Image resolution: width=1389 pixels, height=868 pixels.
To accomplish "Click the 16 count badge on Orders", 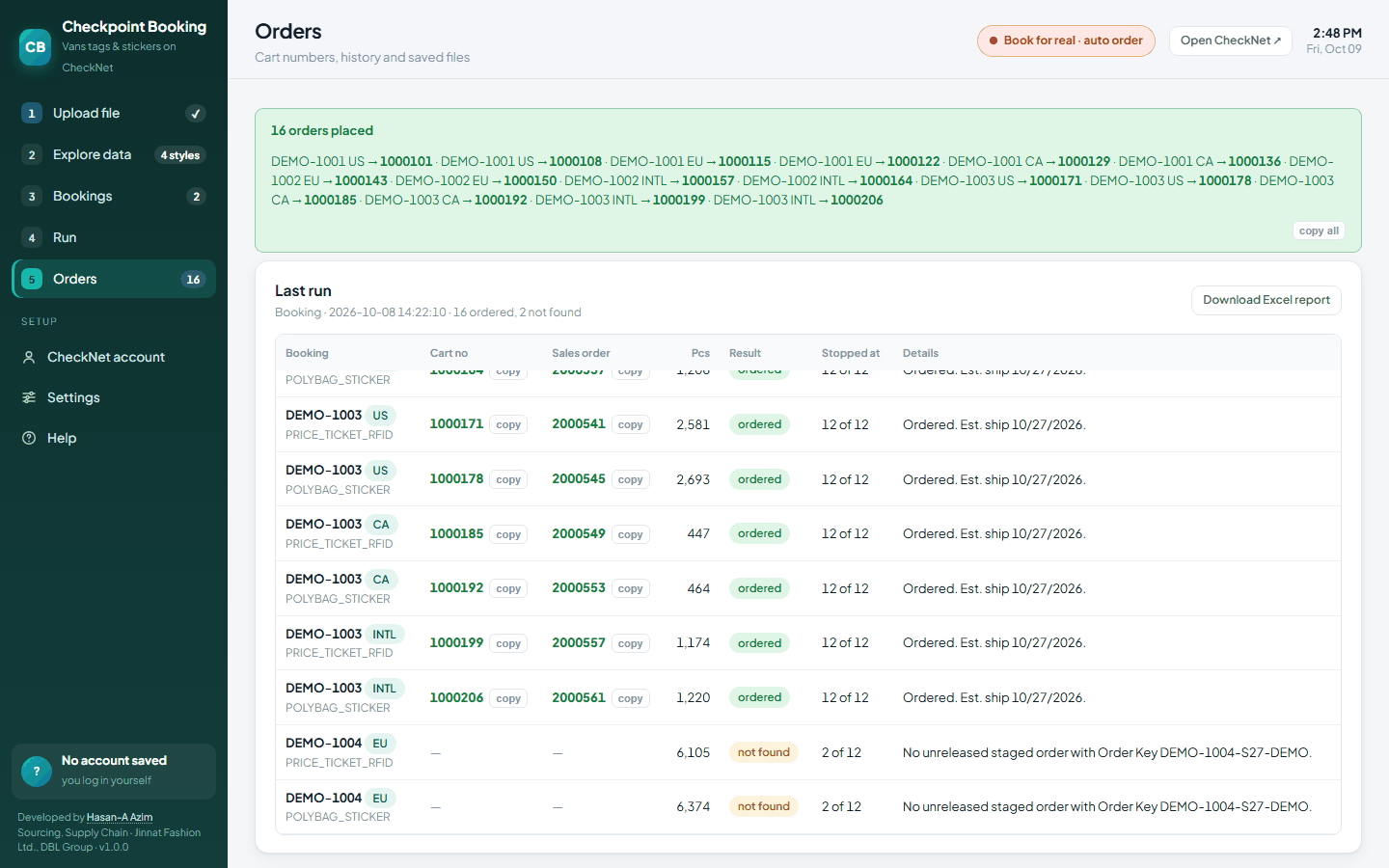I will tap(193, 280).
